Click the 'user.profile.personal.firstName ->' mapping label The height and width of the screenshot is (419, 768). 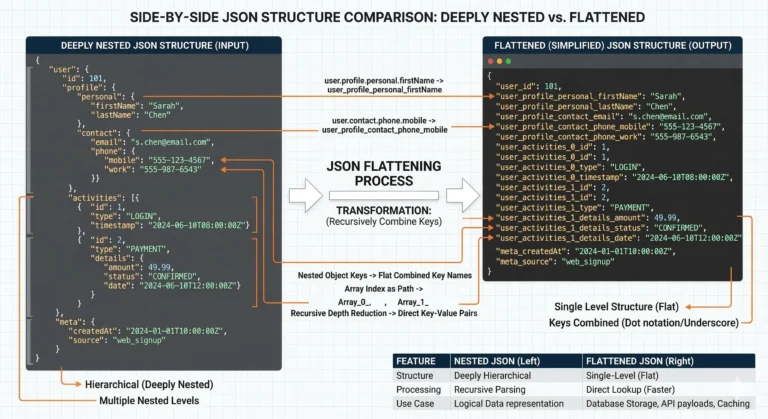click(384, 80)
